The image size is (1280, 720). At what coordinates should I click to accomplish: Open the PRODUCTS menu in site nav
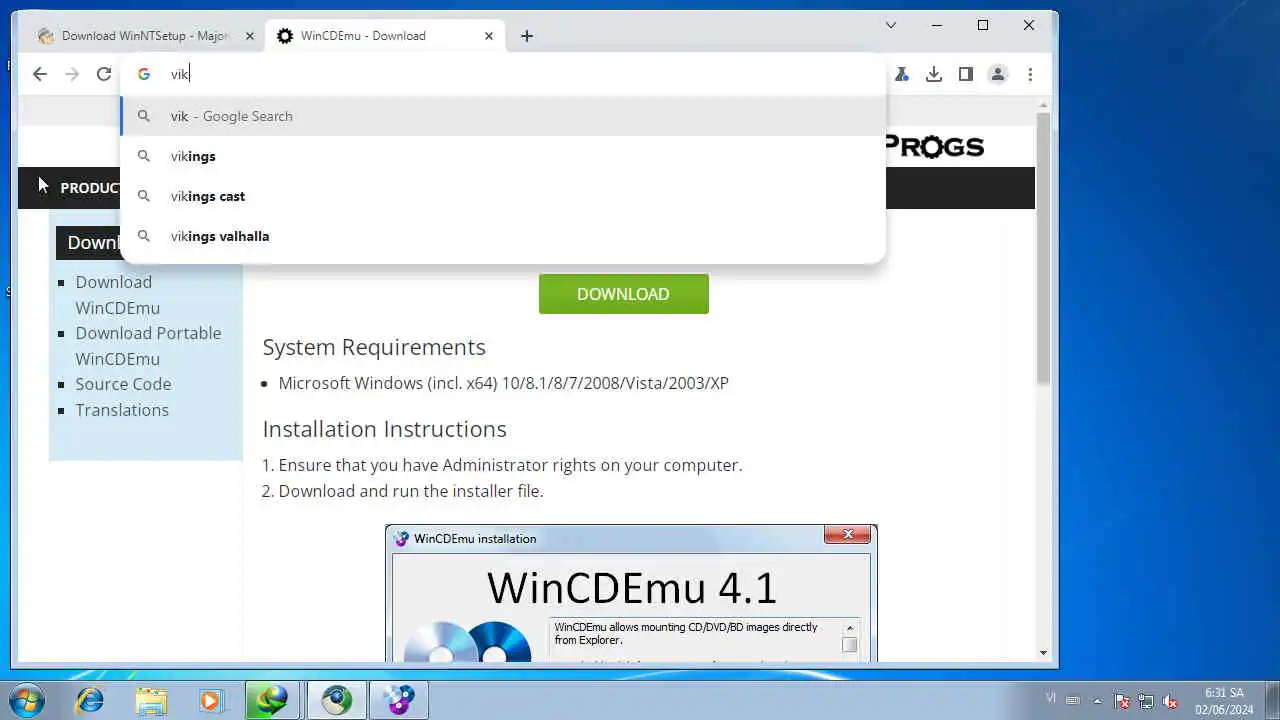[x=90, y=188]
